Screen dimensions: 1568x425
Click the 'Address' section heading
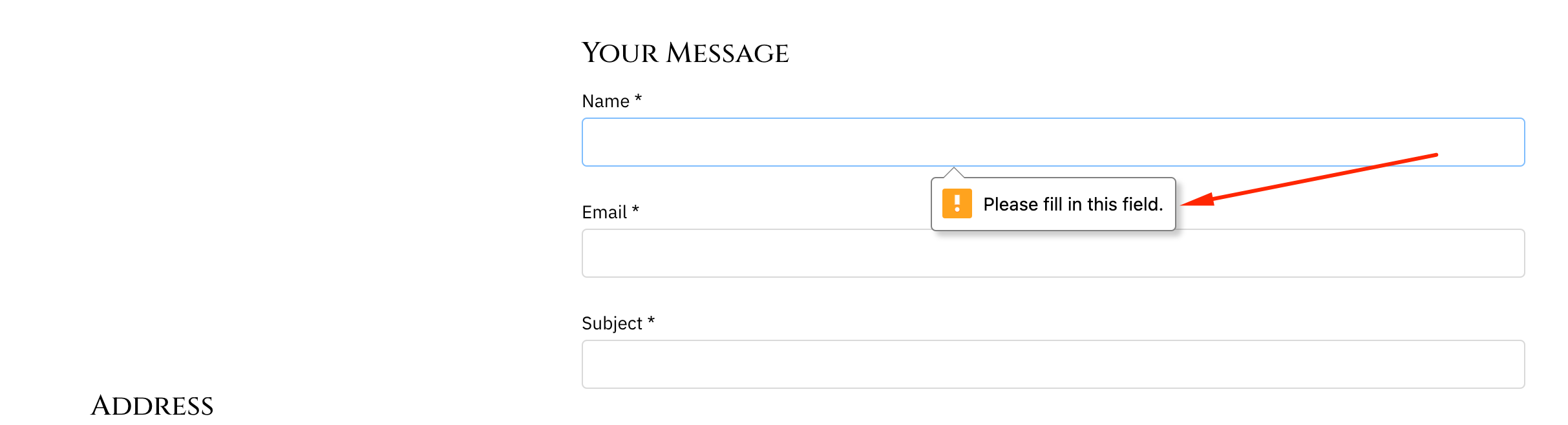click(x=152, y=406)
